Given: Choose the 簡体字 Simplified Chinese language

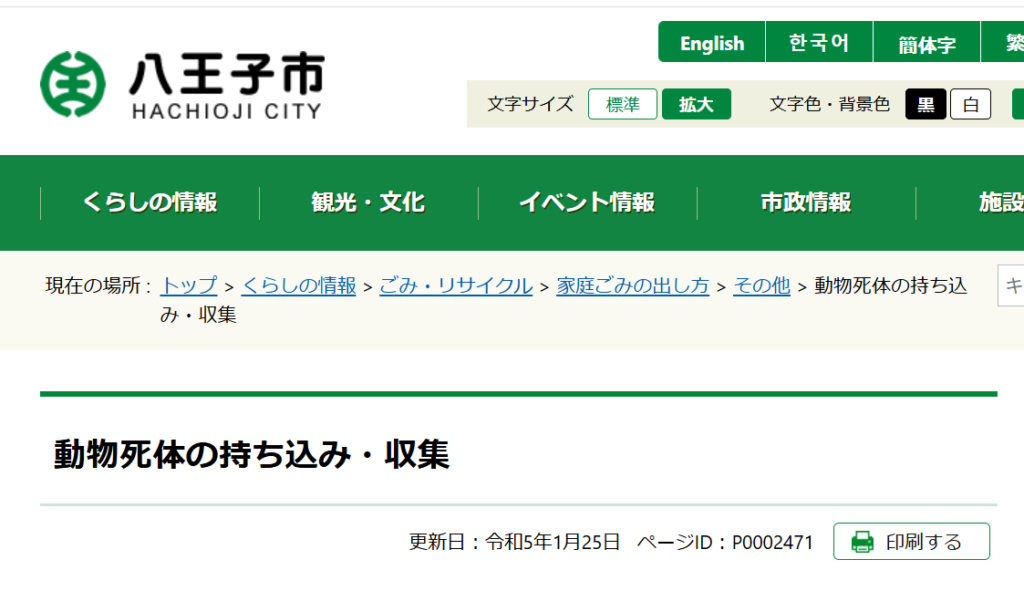Looking at the screenshot, I should tap(926, 43).
